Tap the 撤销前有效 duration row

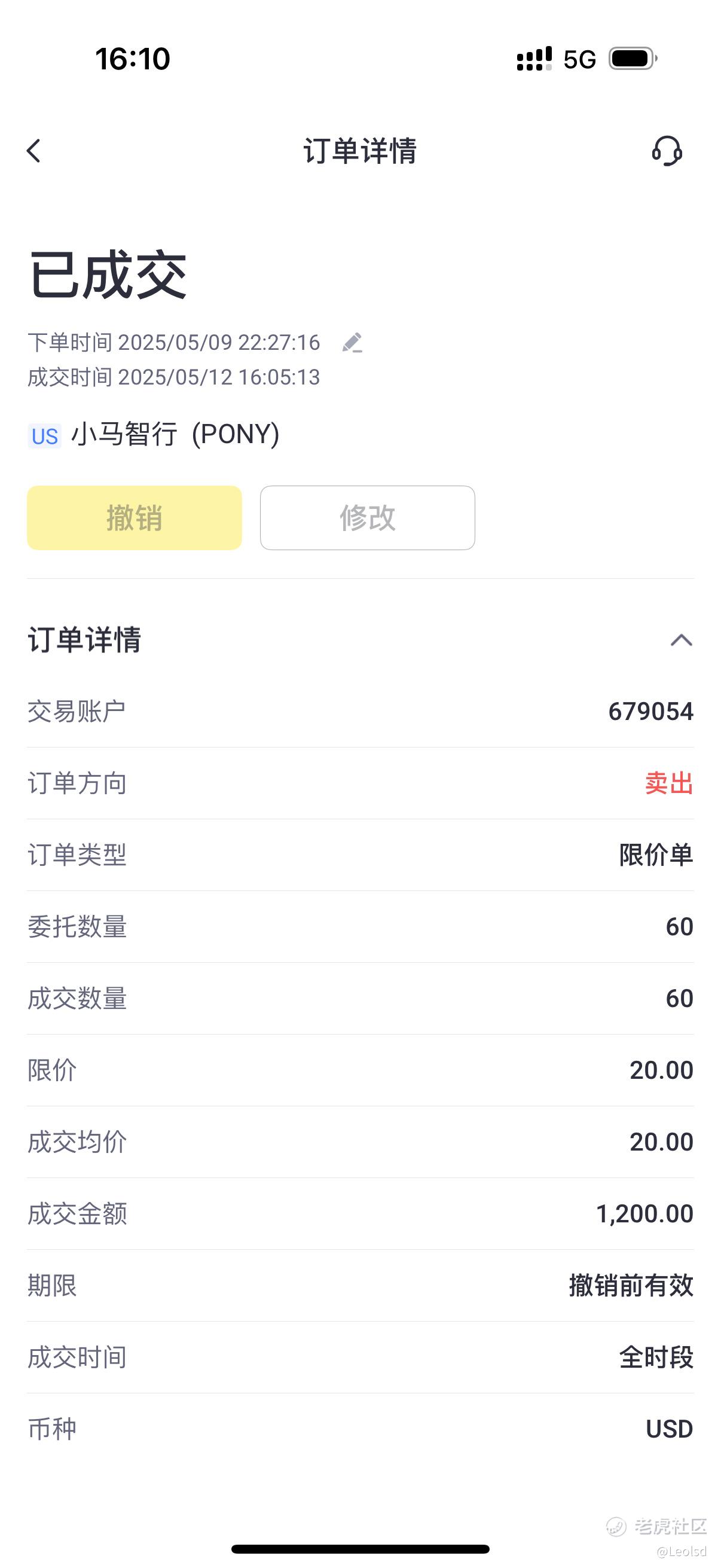pos(360,1286)
